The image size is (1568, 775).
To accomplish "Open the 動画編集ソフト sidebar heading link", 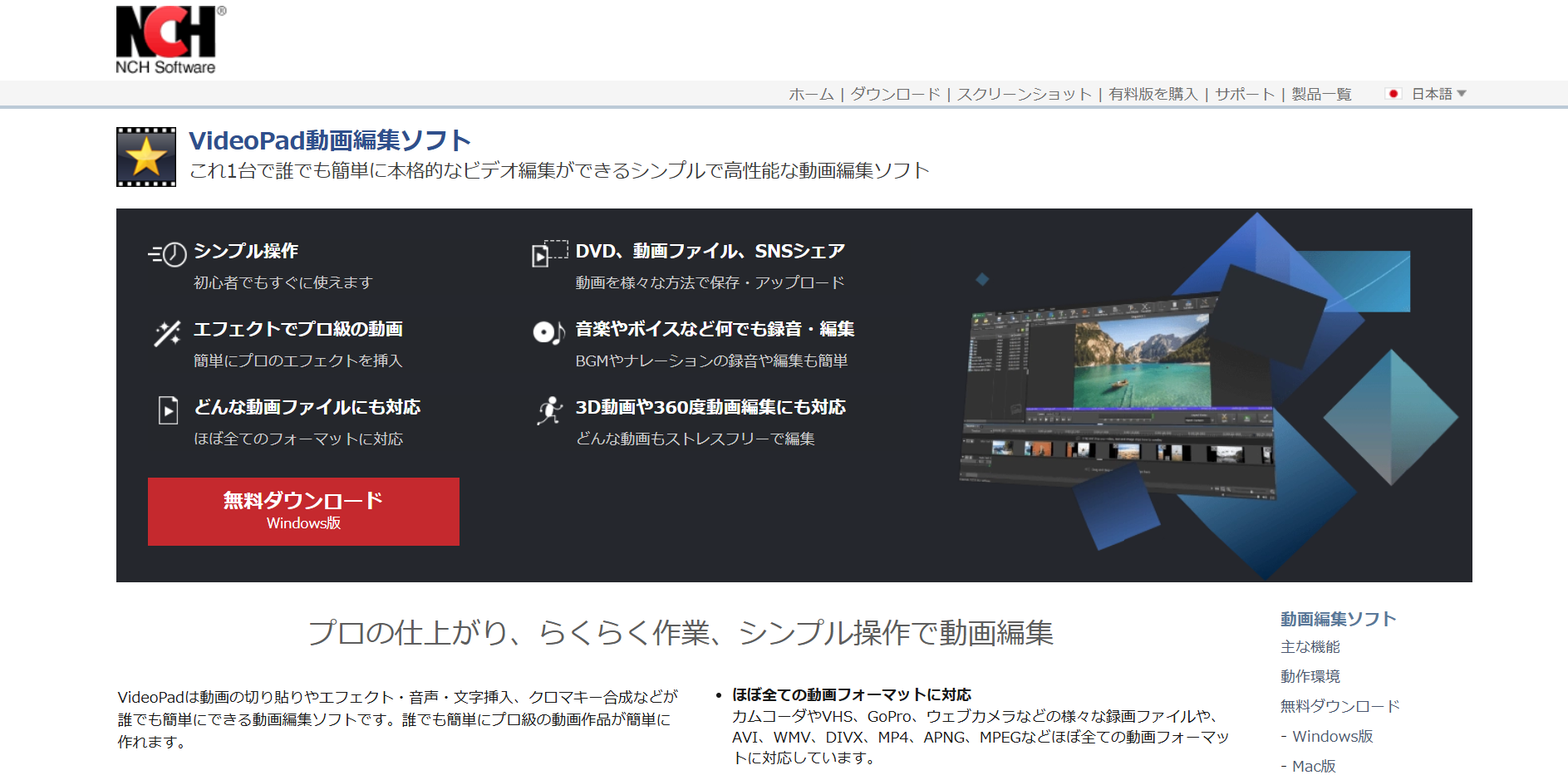I will [x=1338, y=619].
